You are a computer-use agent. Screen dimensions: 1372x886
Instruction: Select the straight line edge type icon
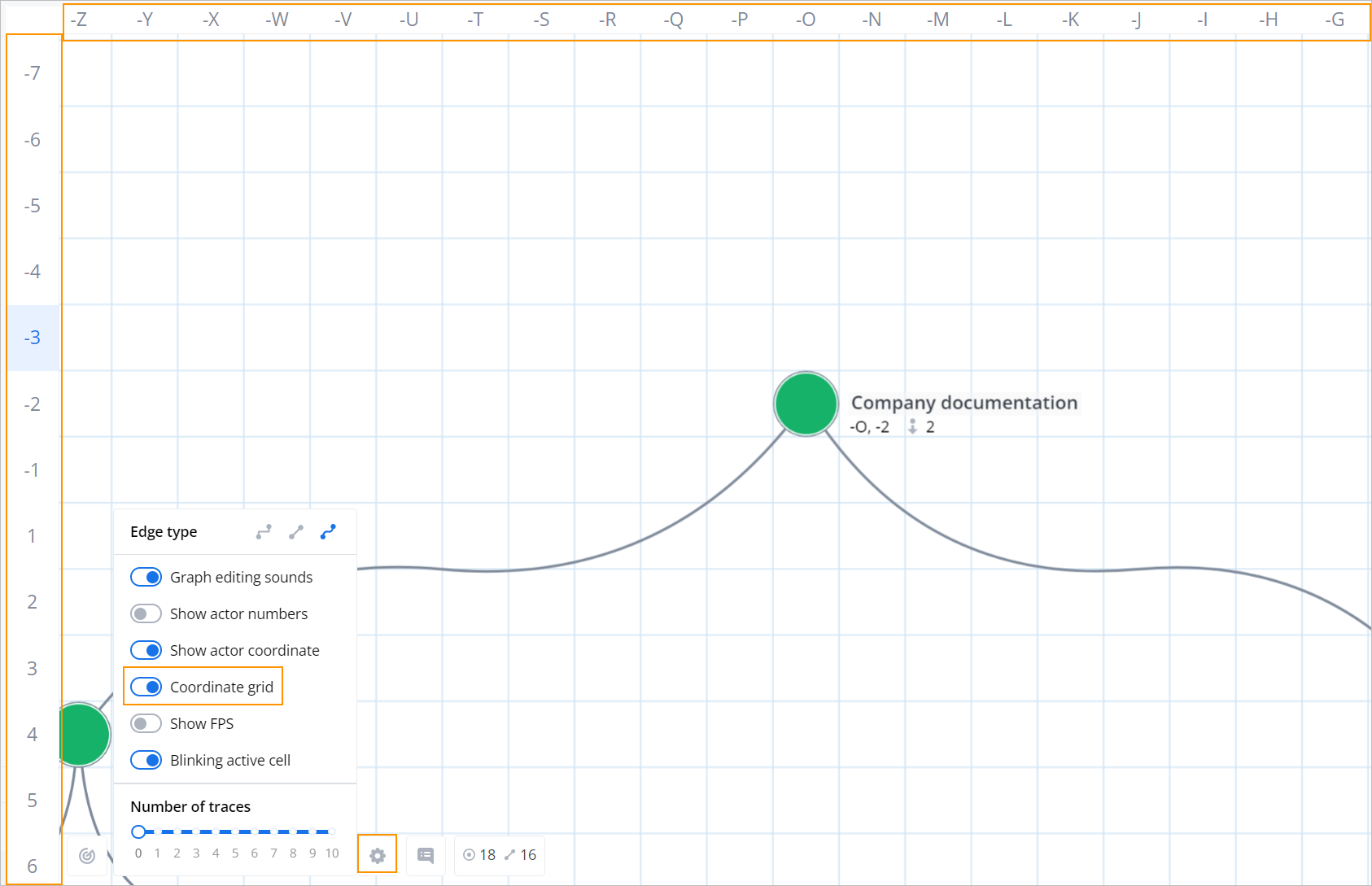pos(296,532)
